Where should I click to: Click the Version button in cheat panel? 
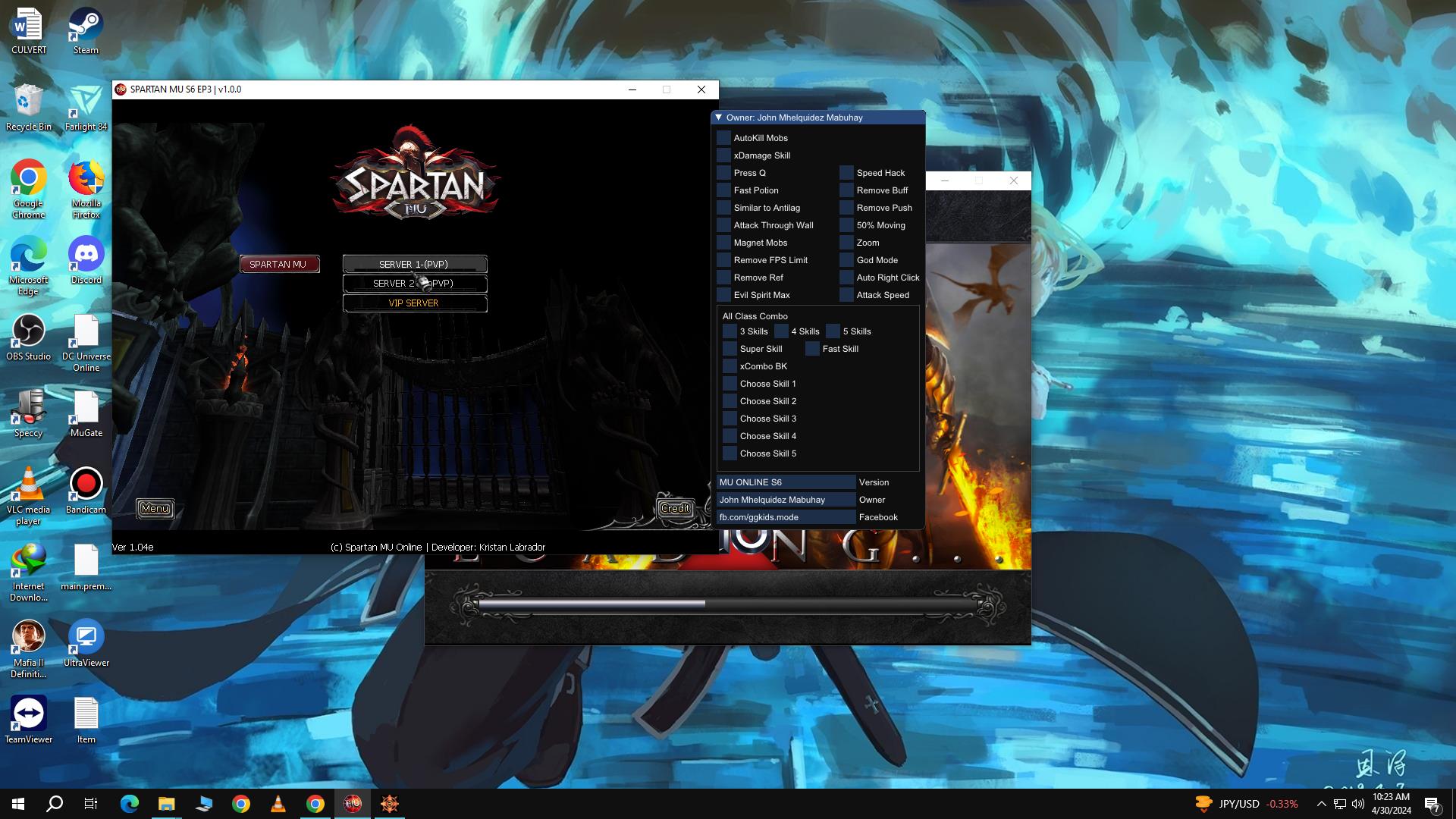coord(874,482)
